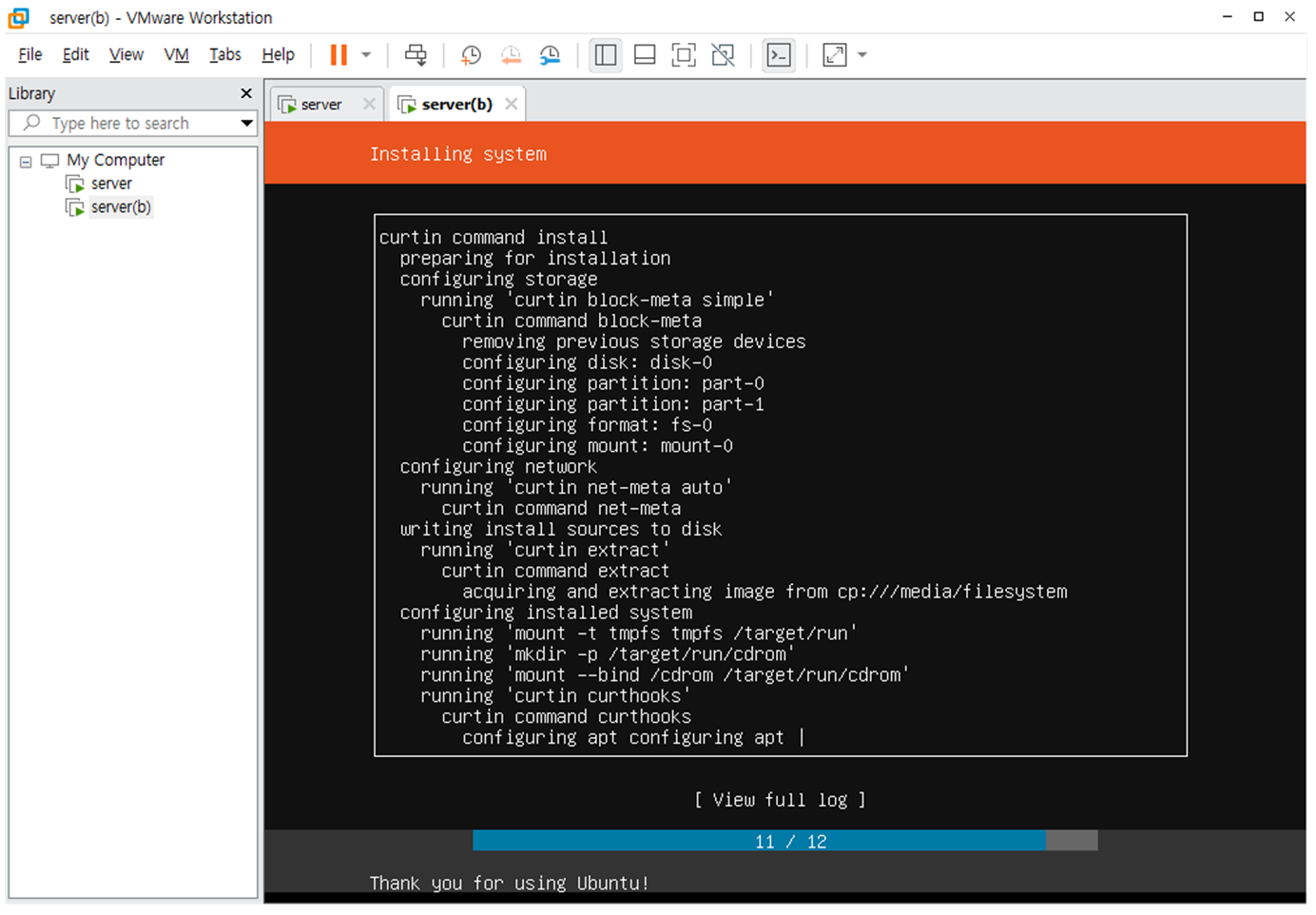Click the 'curtin command install' log line
Image resolution: width=1316 pixels, height=915 pixels.
click(493, 238)
